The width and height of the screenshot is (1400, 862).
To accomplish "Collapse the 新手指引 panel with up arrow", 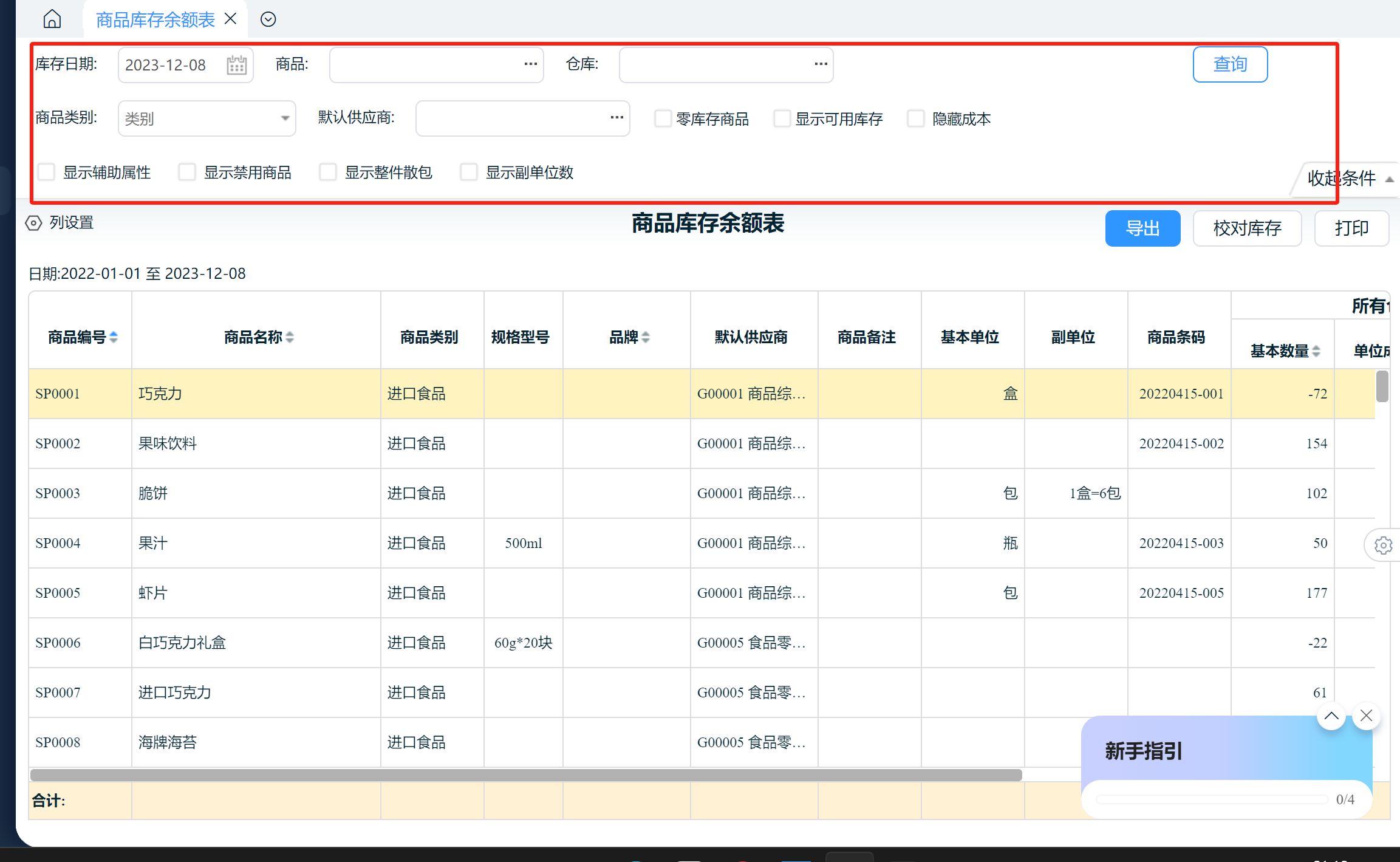I will pos(1331,716).
